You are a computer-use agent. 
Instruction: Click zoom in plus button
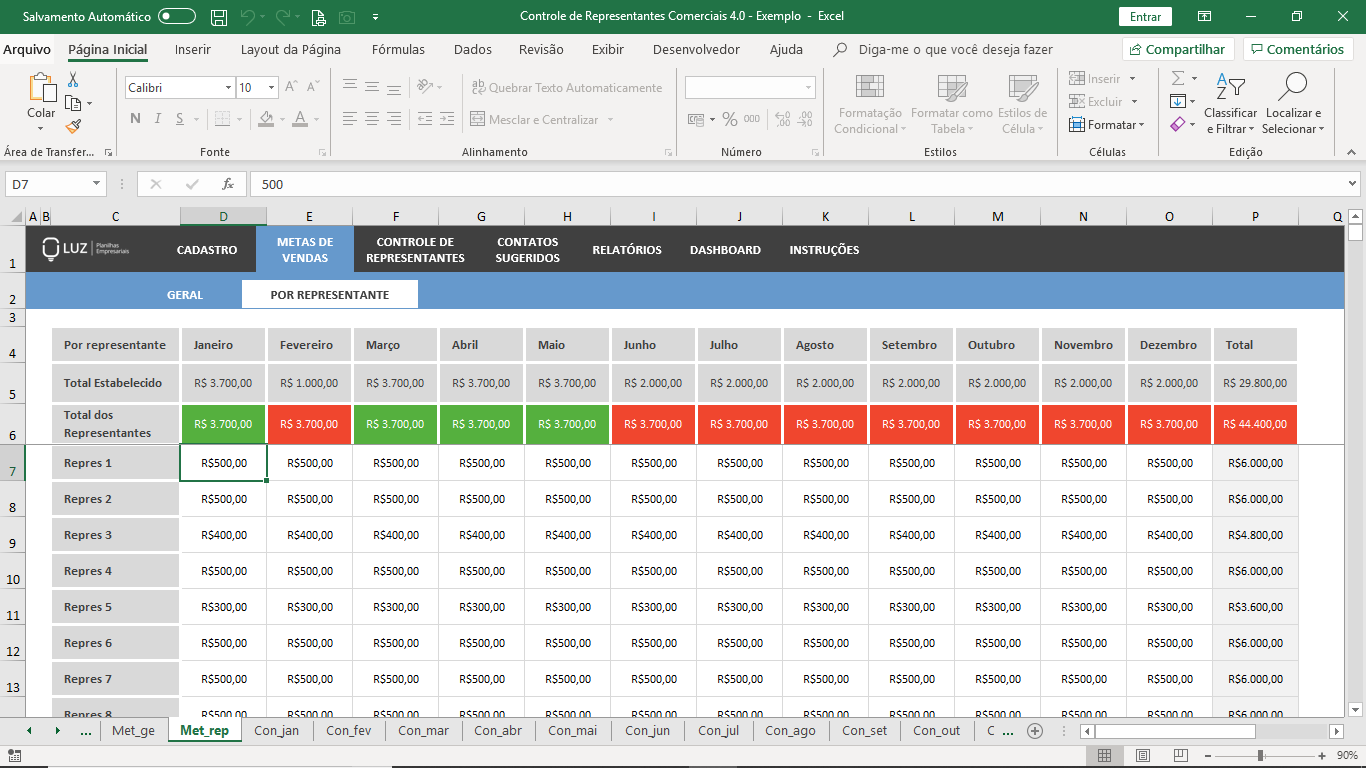pyautogui.click(x=1320, y=755)
